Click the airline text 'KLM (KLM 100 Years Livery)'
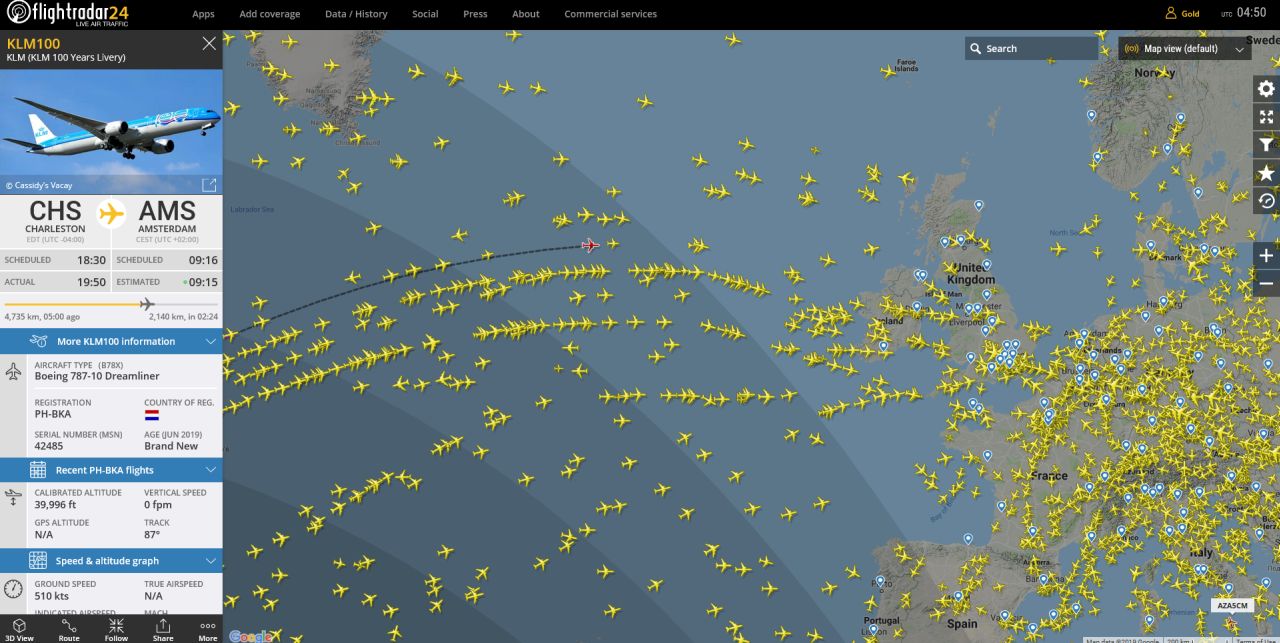Screen dimensions: 1280x643 [x=66, y=58]
